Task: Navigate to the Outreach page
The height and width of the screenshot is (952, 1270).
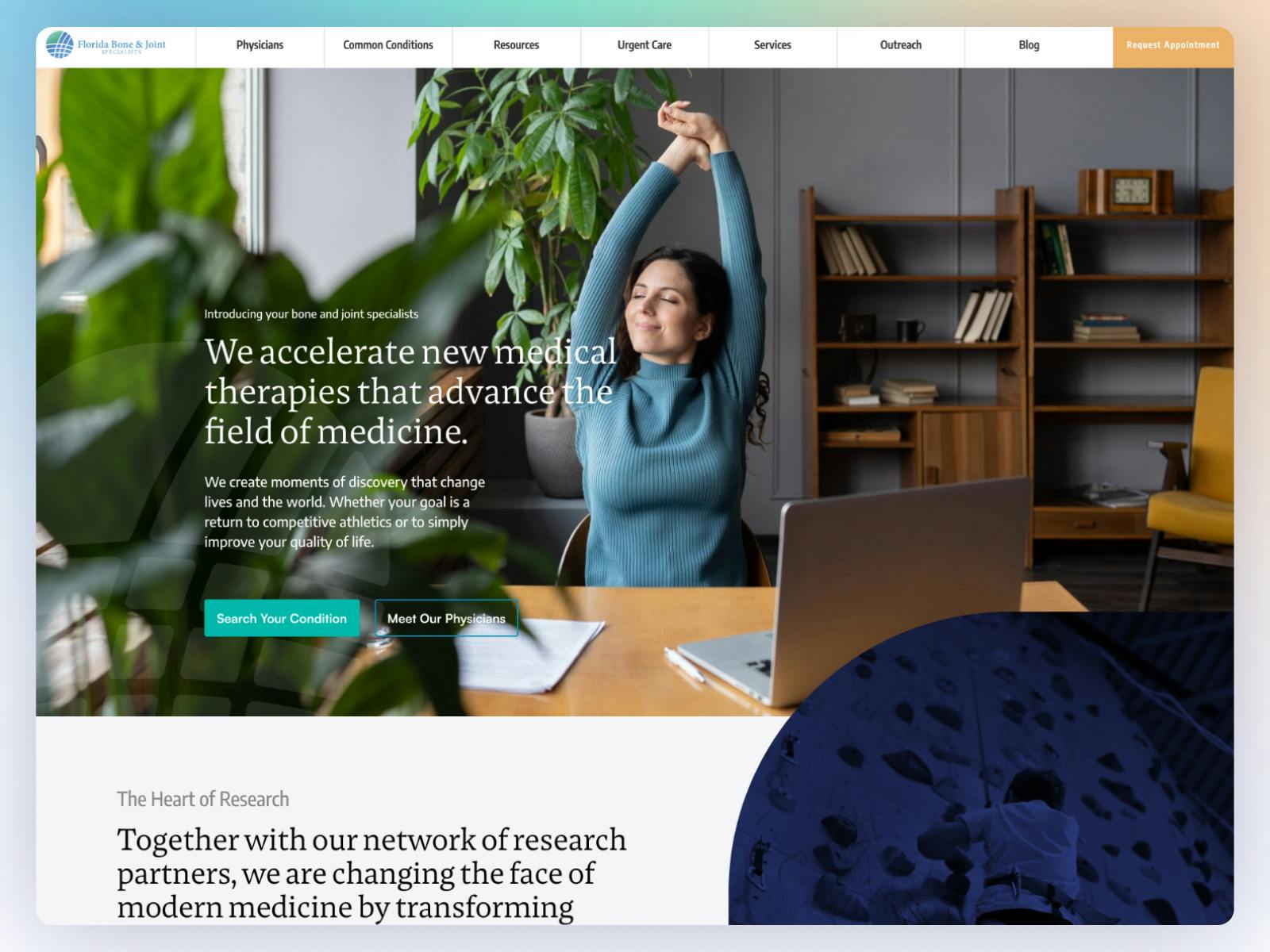Action: (x=901, y=45)
